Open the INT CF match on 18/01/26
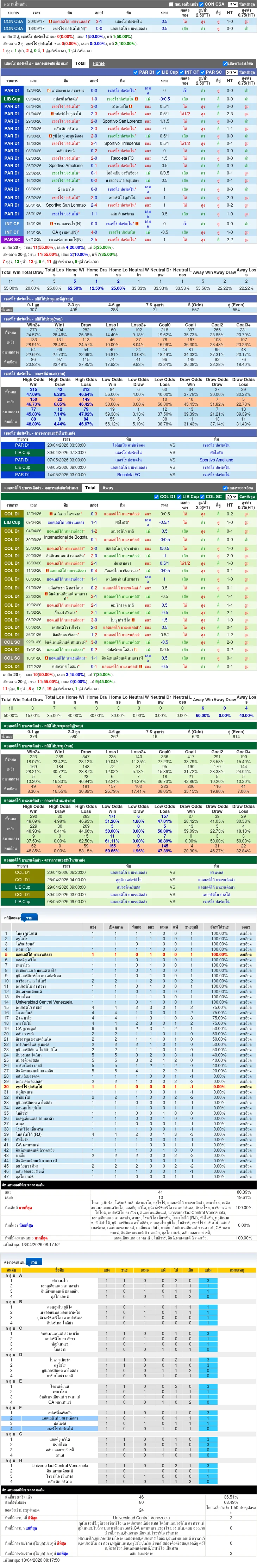 tap(12, 223)
